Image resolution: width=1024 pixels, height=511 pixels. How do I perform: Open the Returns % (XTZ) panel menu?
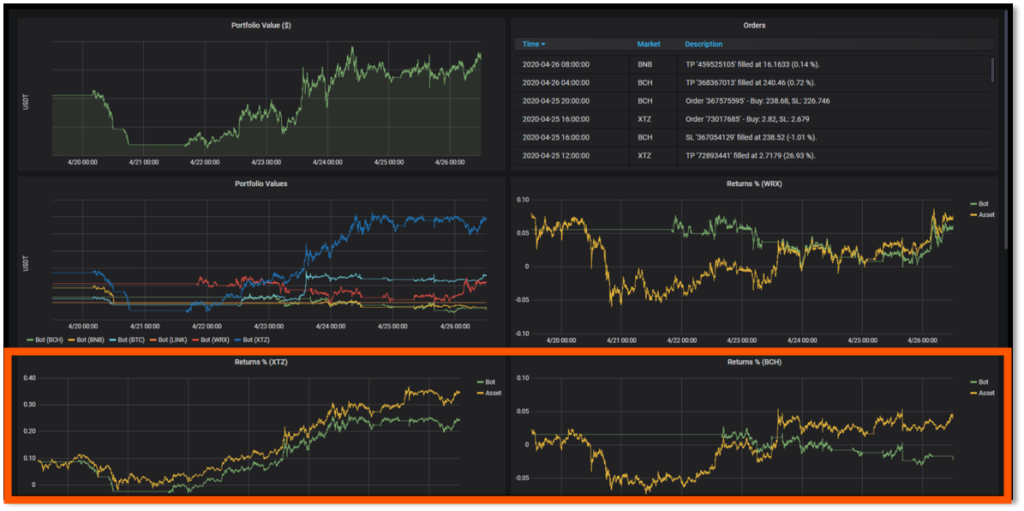264,361
